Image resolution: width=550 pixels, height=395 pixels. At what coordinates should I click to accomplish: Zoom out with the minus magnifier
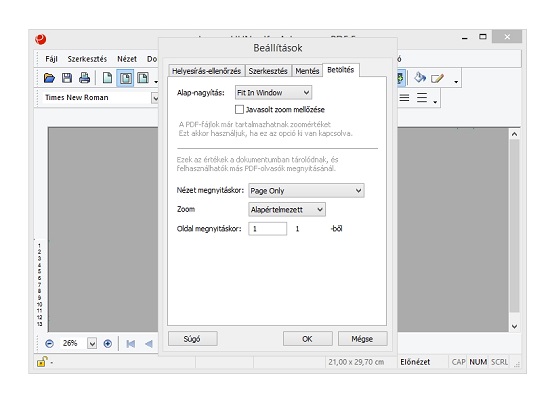(x=49, y=344)
